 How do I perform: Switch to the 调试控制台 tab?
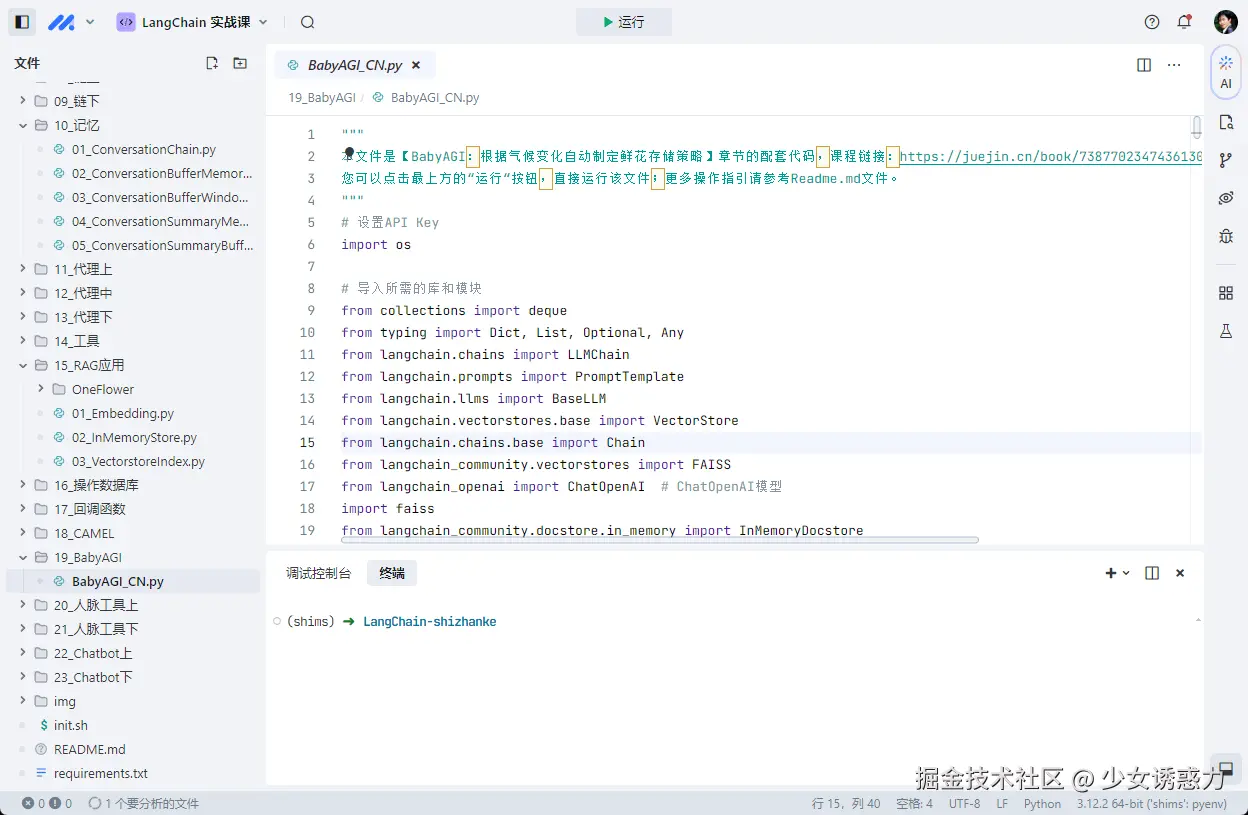(x=318, y=573)
